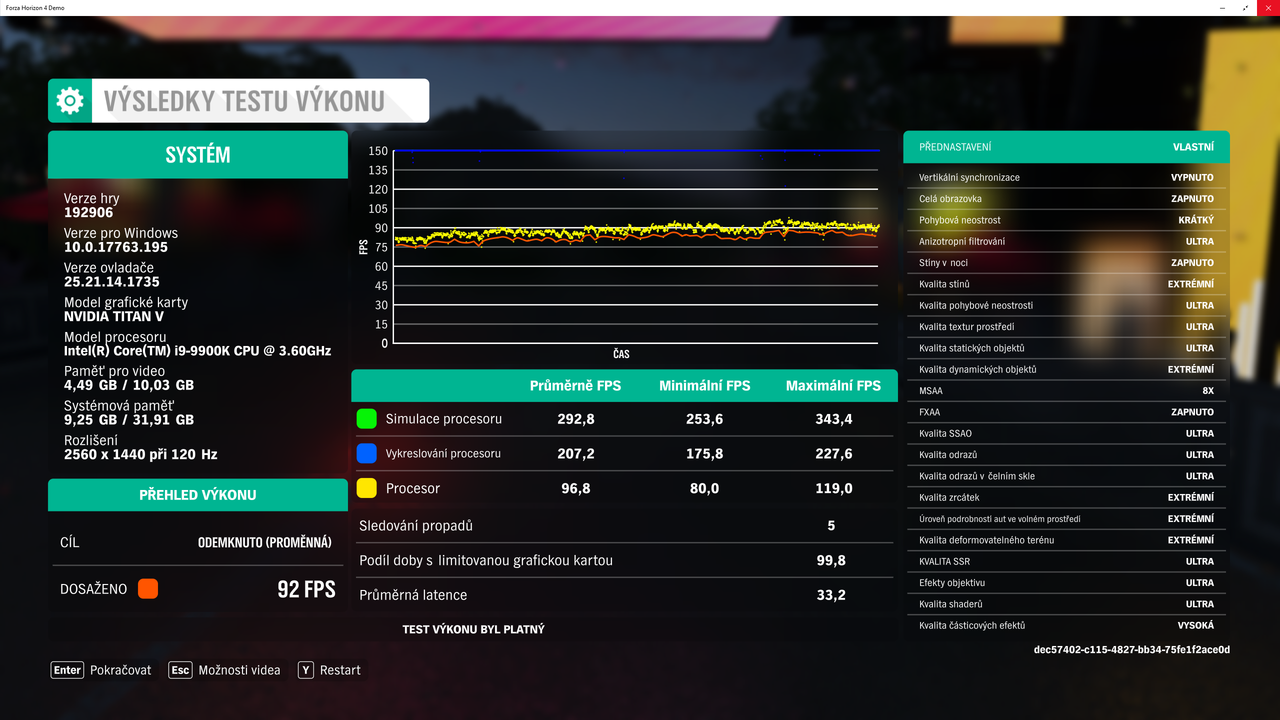Click the Celá obrazovka Zapnuto setting
Screen dimensions: 1280x720
1066,199
